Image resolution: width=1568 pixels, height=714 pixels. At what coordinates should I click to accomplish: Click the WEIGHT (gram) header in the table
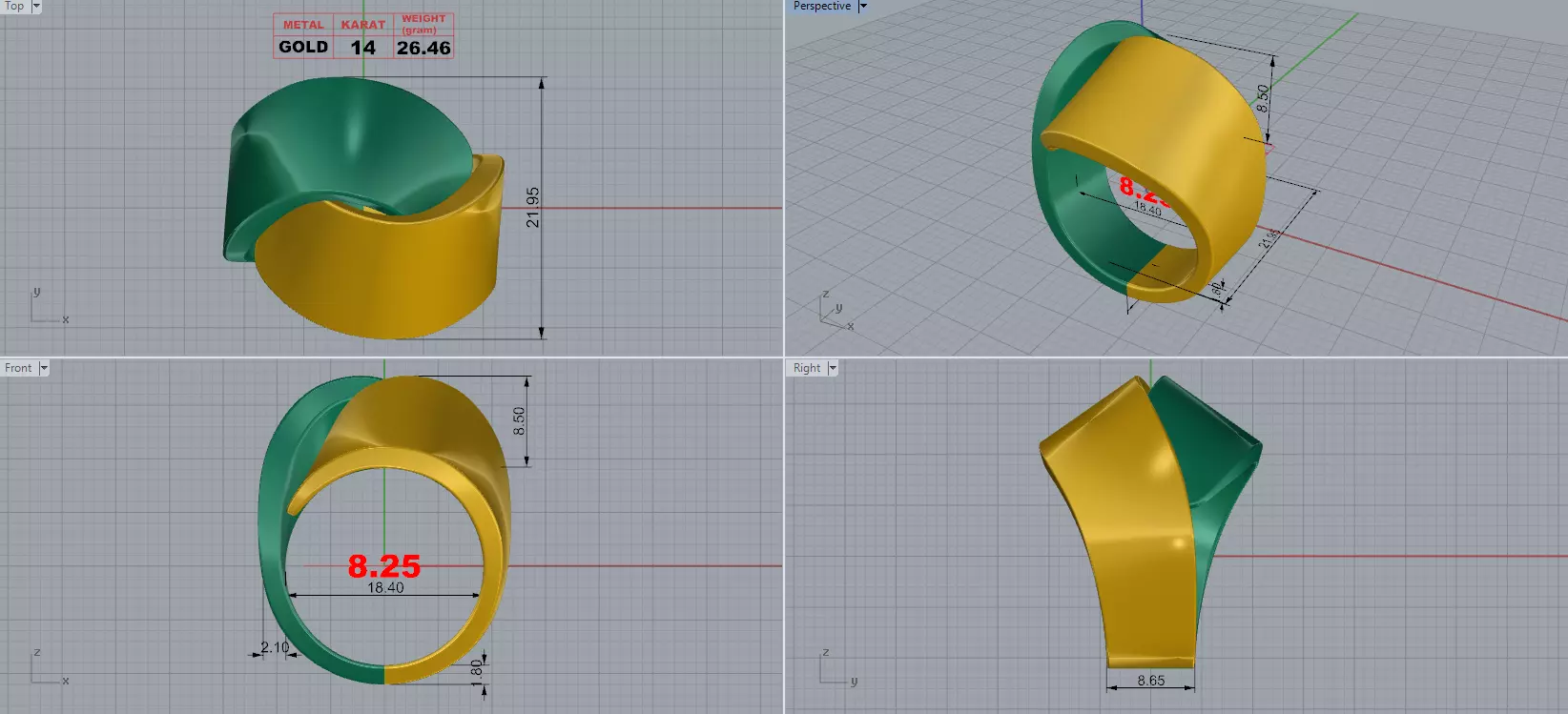[423, 23]
